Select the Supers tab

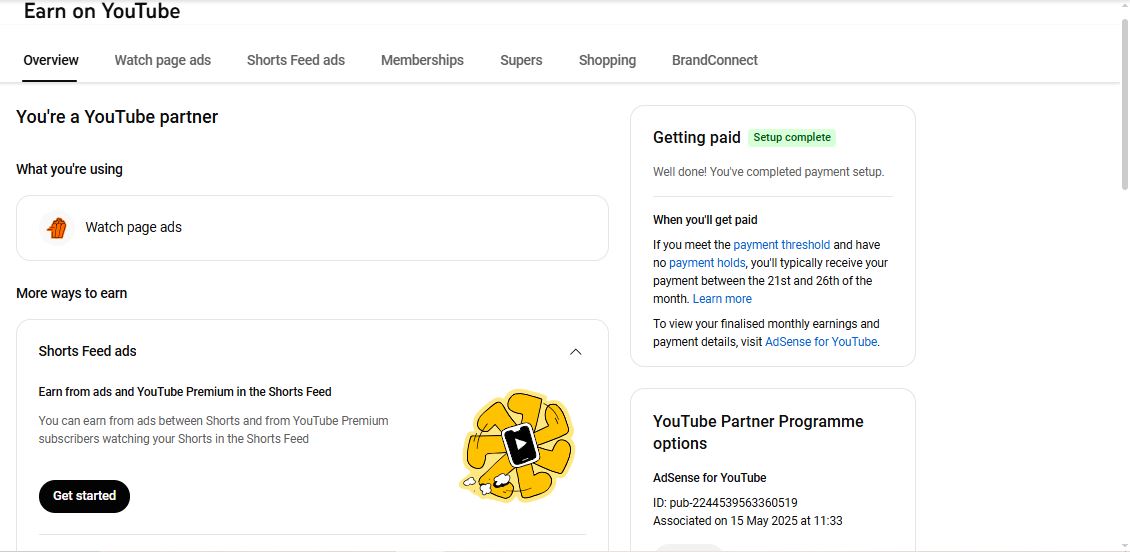(x=521, y=61)
